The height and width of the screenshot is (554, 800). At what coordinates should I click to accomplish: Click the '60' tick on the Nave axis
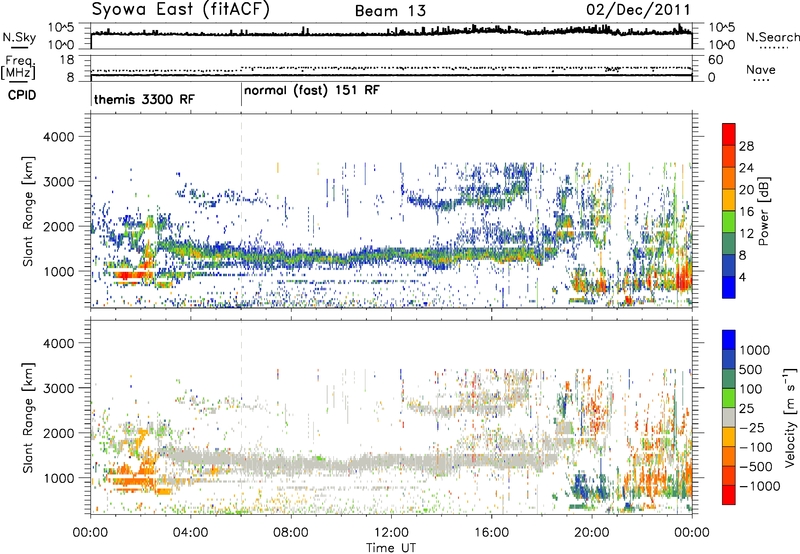point(715,60)
